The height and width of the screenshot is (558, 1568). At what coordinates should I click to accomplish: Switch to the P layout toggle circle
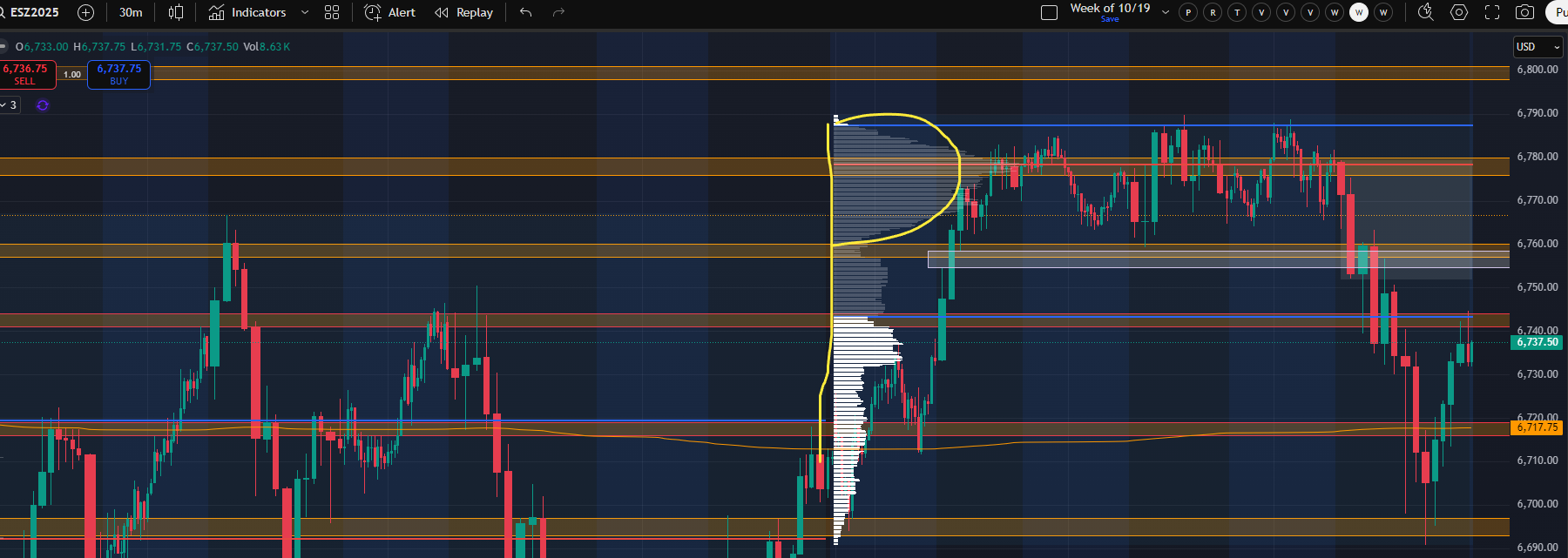point(1188,12)
